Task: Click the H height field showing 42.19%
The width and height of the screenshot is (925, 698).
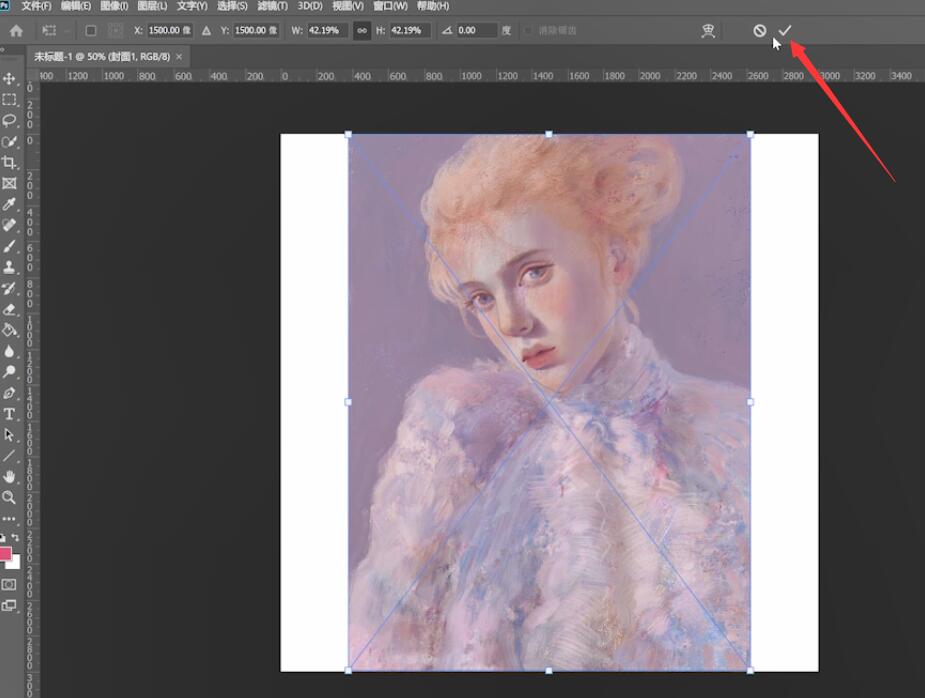Action: click(x=411, y=31)
